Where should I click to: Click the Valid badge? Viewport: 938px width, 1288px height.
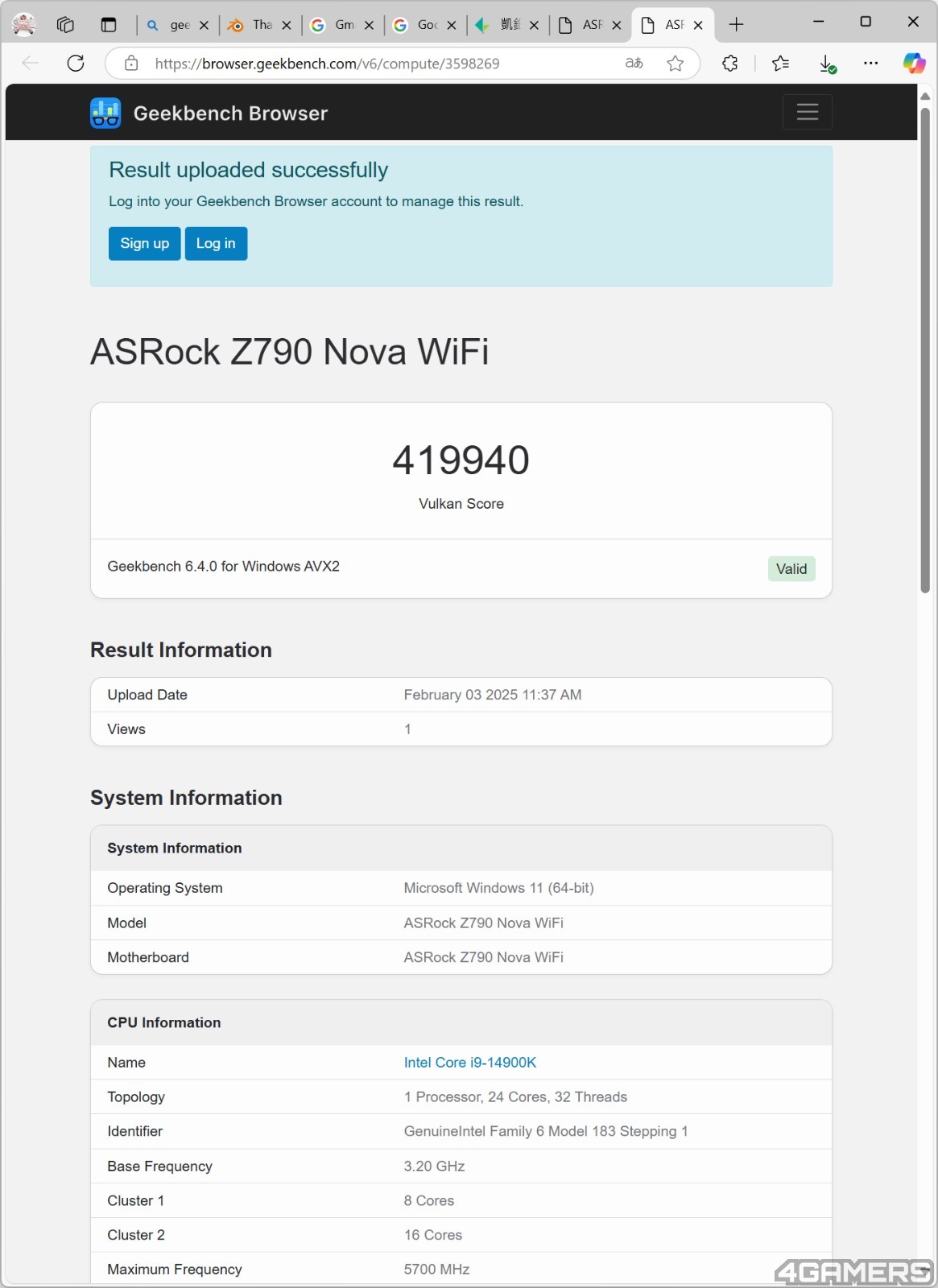791,568
